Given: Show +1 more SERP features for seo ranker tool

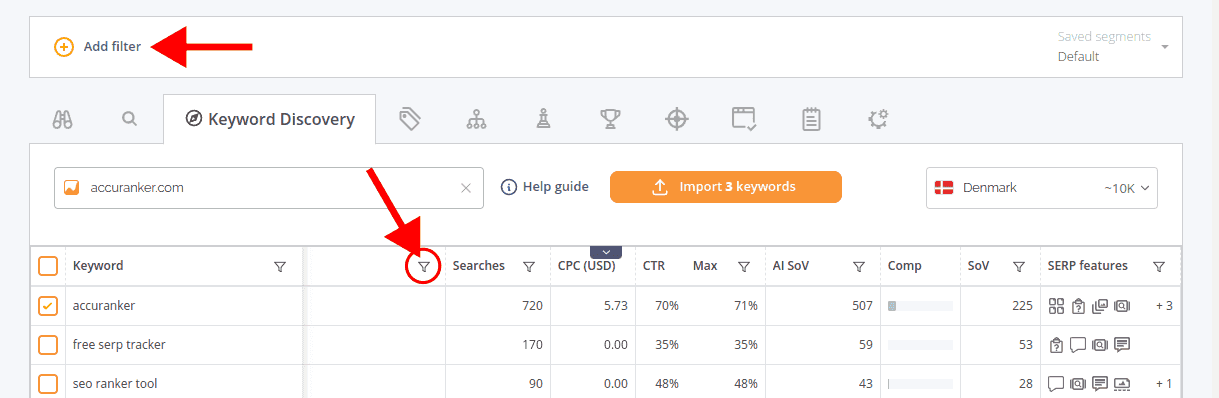Looking at the screenshot, I should coord(1164,384).
